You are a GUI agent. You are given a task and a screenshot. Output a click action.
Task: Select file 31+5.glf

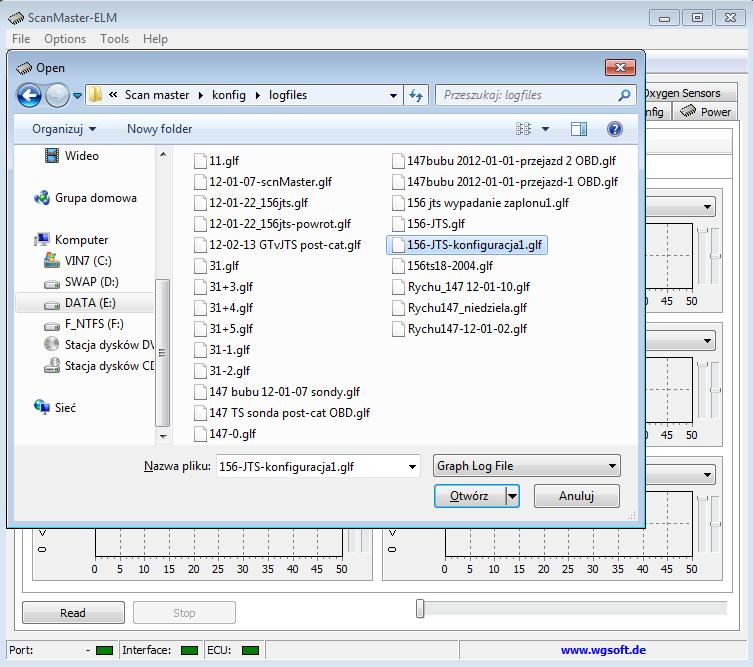coord(223,329)
